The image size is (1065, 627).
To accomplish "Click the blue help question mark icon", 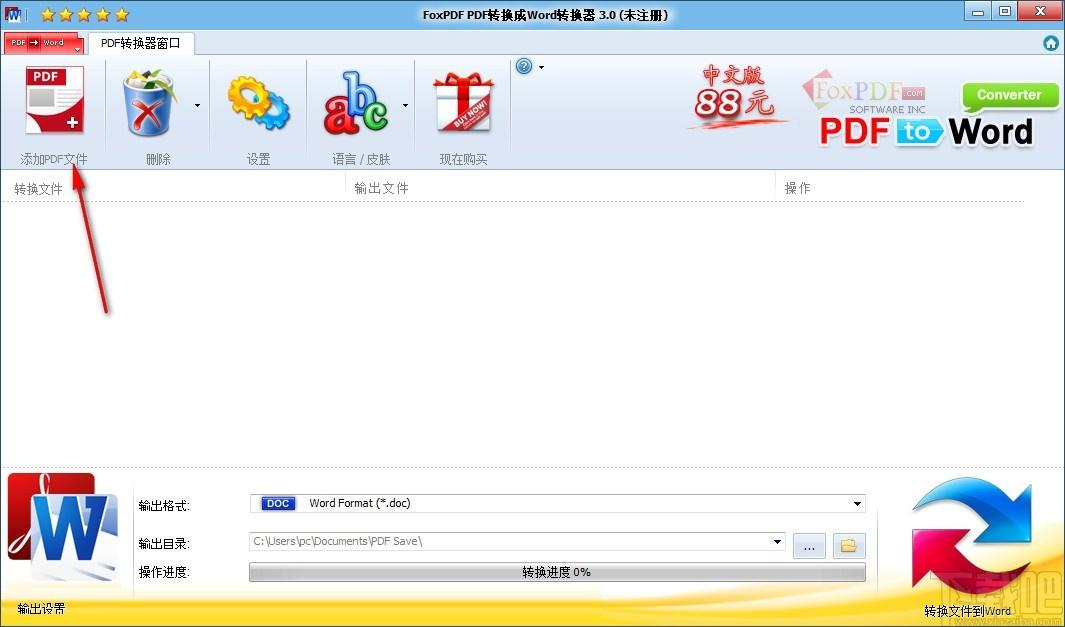I will [x=524, y=67].
